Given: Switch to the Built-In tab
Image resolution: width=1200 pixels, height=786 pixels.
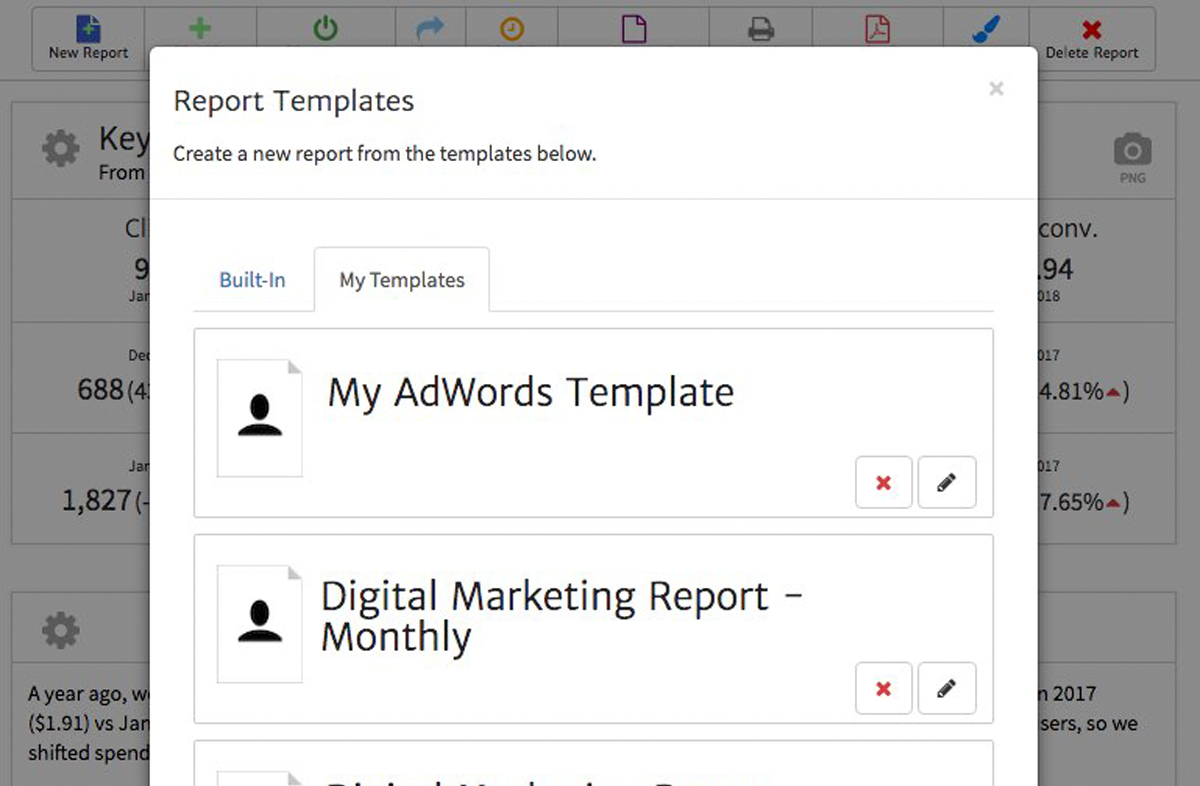Looking at the screenshot, I should click(252, 280).
